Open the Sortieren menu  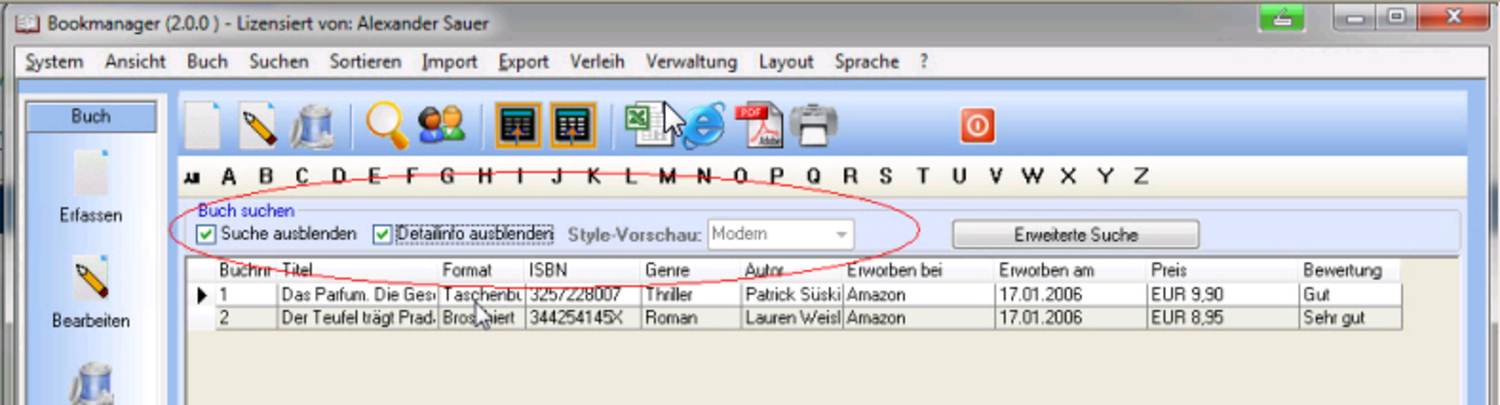tap(365, 62)
